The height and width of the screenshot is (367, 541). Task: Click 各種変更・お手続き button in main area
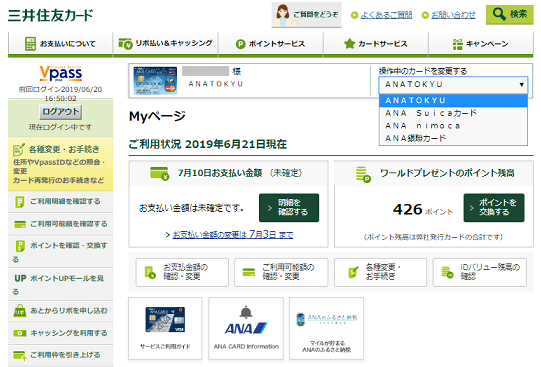pos(380,272)
